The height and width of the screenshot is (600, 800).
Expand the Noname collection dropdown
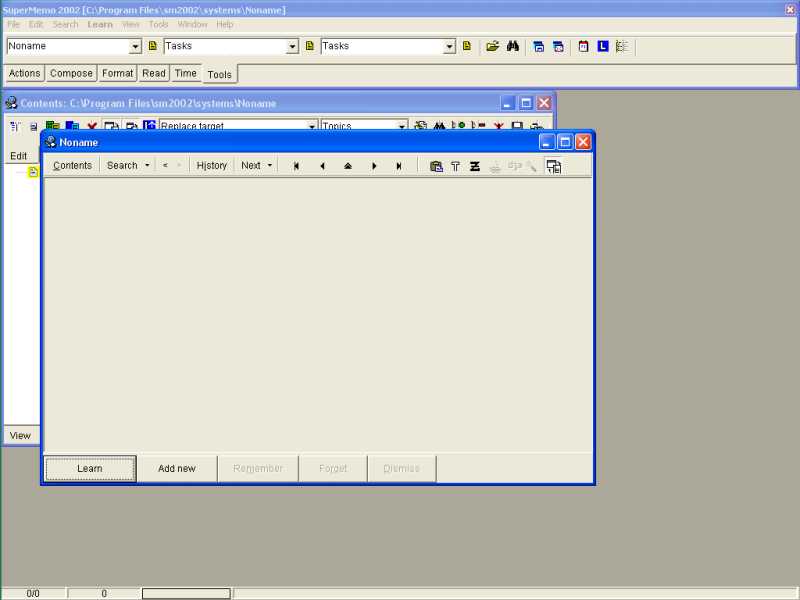tap(135, 46)
